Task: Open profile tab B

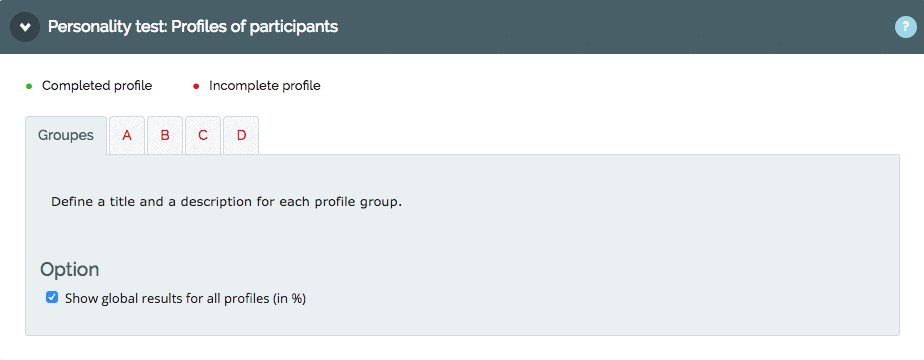Action: tap(165, 135)
